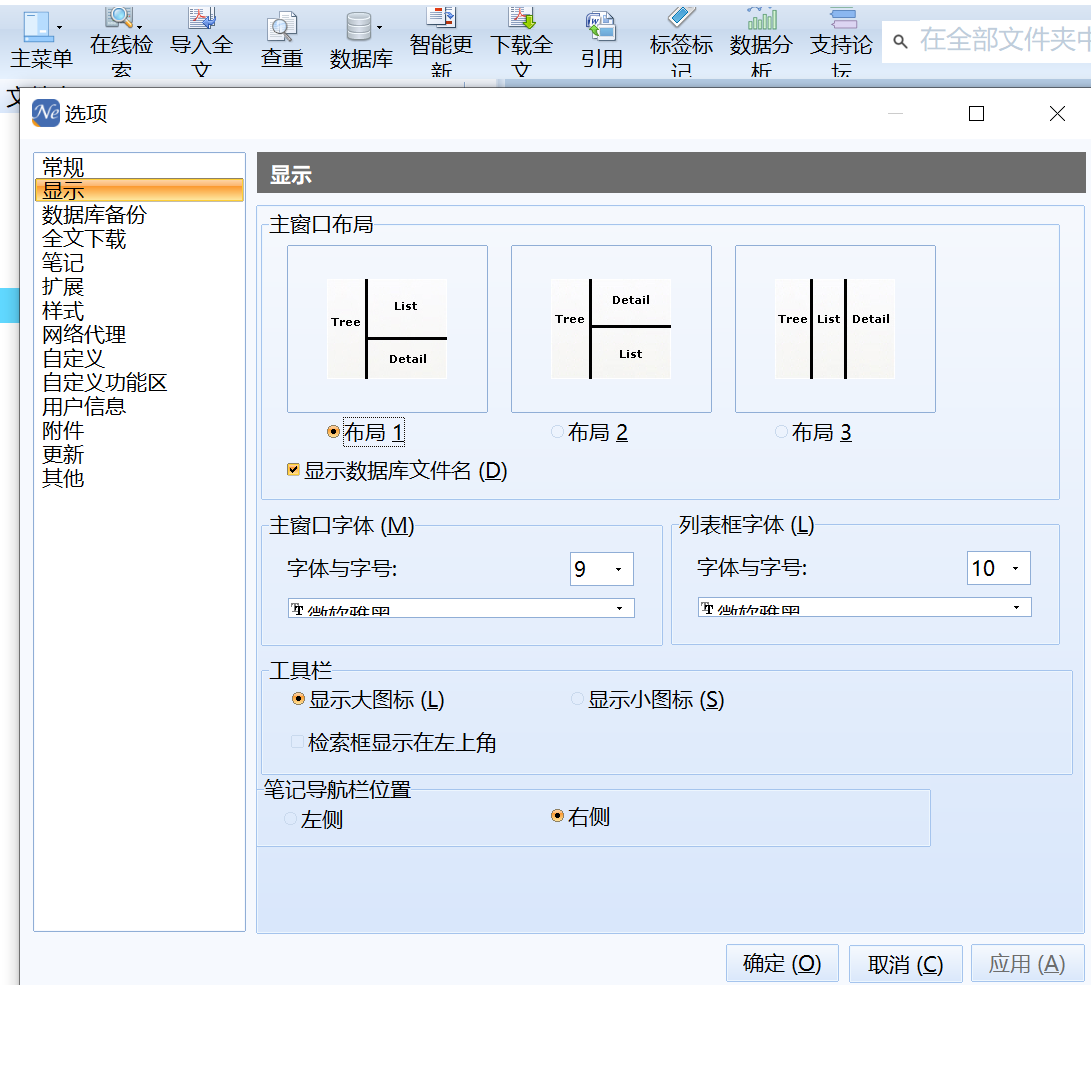Click the 数据库 database icon
The height and width of the screenshot is (1082, 1091).
(x=359, y=28)
